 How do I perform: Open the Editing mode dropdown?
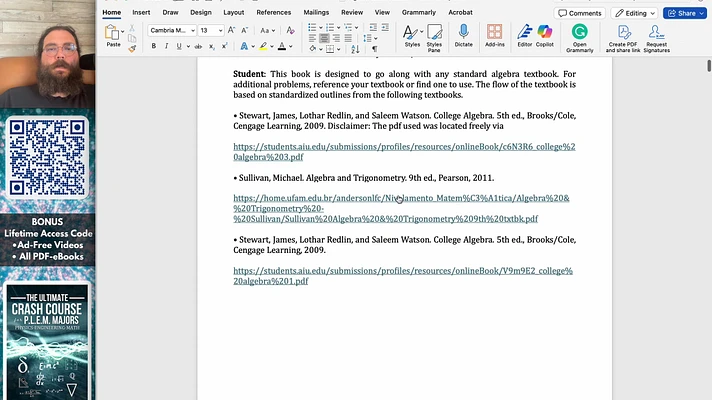click(635, 13)
